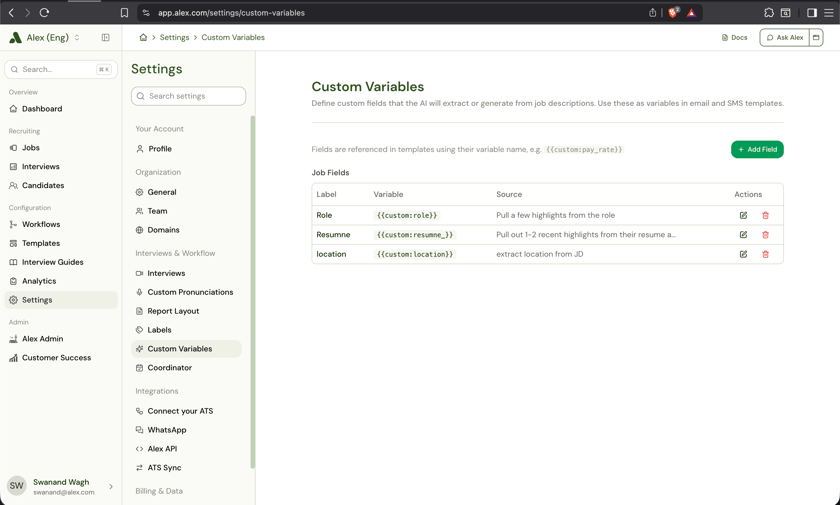Open Interview Guides in sidebar
This screenshot has width=840, height=505.
click(61, 262)
